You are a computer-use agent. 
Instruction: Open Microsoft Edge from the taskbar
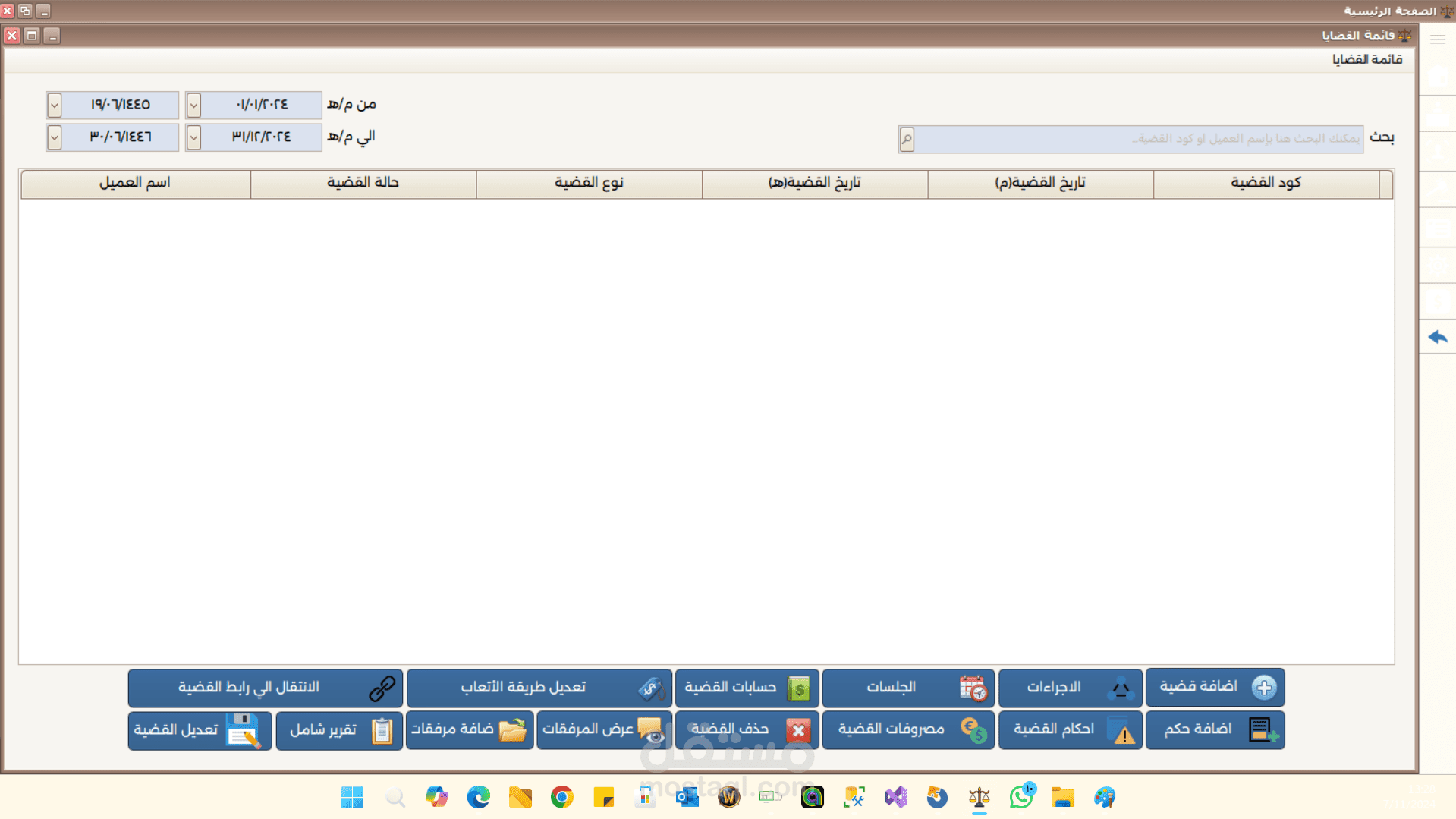click(x=478, y=797)
